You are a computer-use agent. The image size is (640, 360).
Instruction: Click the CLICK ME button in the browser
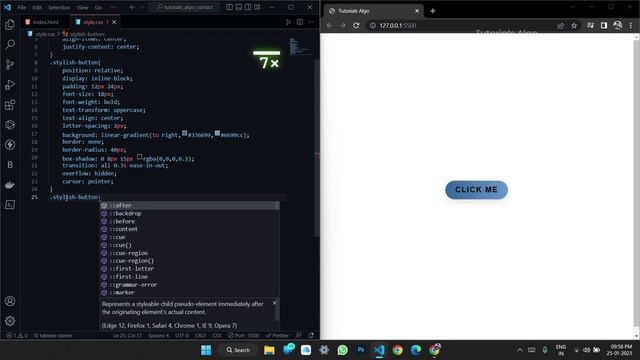(x=476, y=190)
